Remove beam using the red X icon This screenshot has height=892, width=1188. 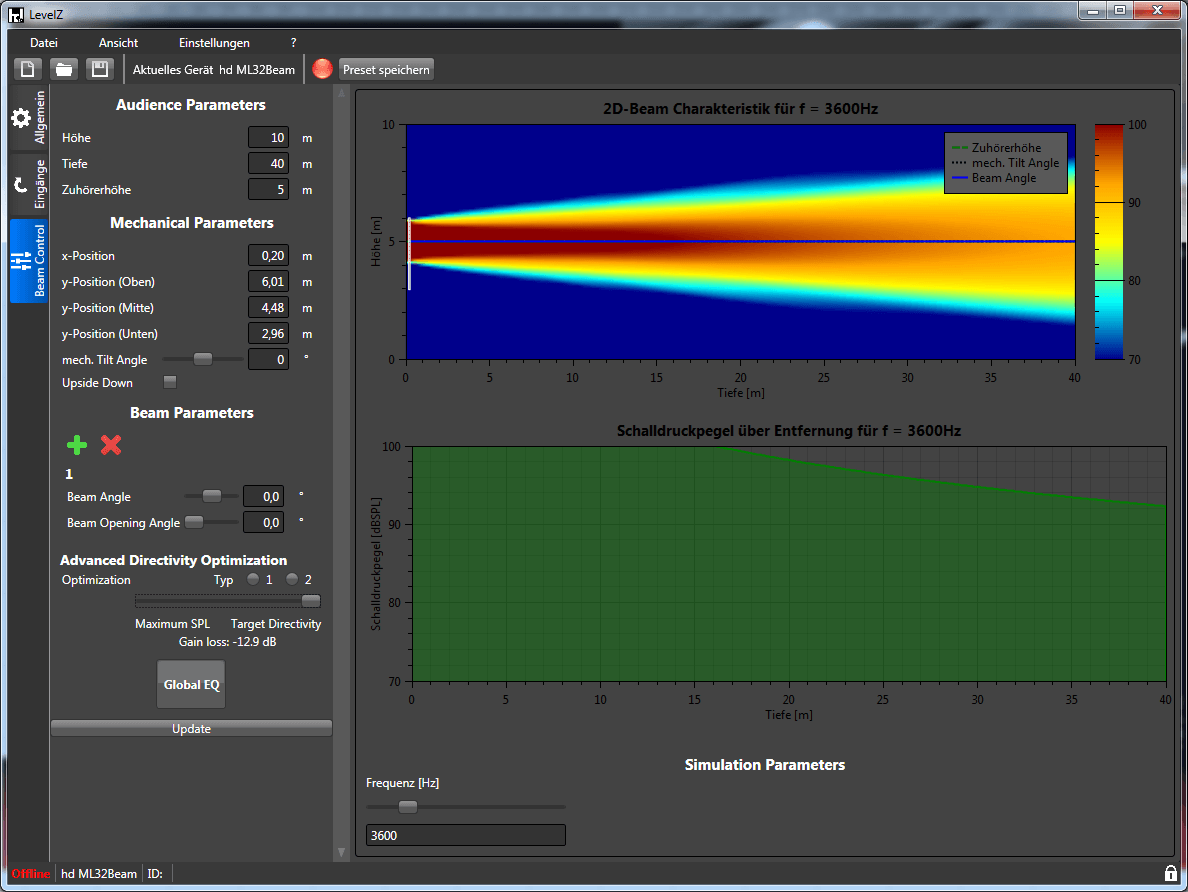pos(111,445)
